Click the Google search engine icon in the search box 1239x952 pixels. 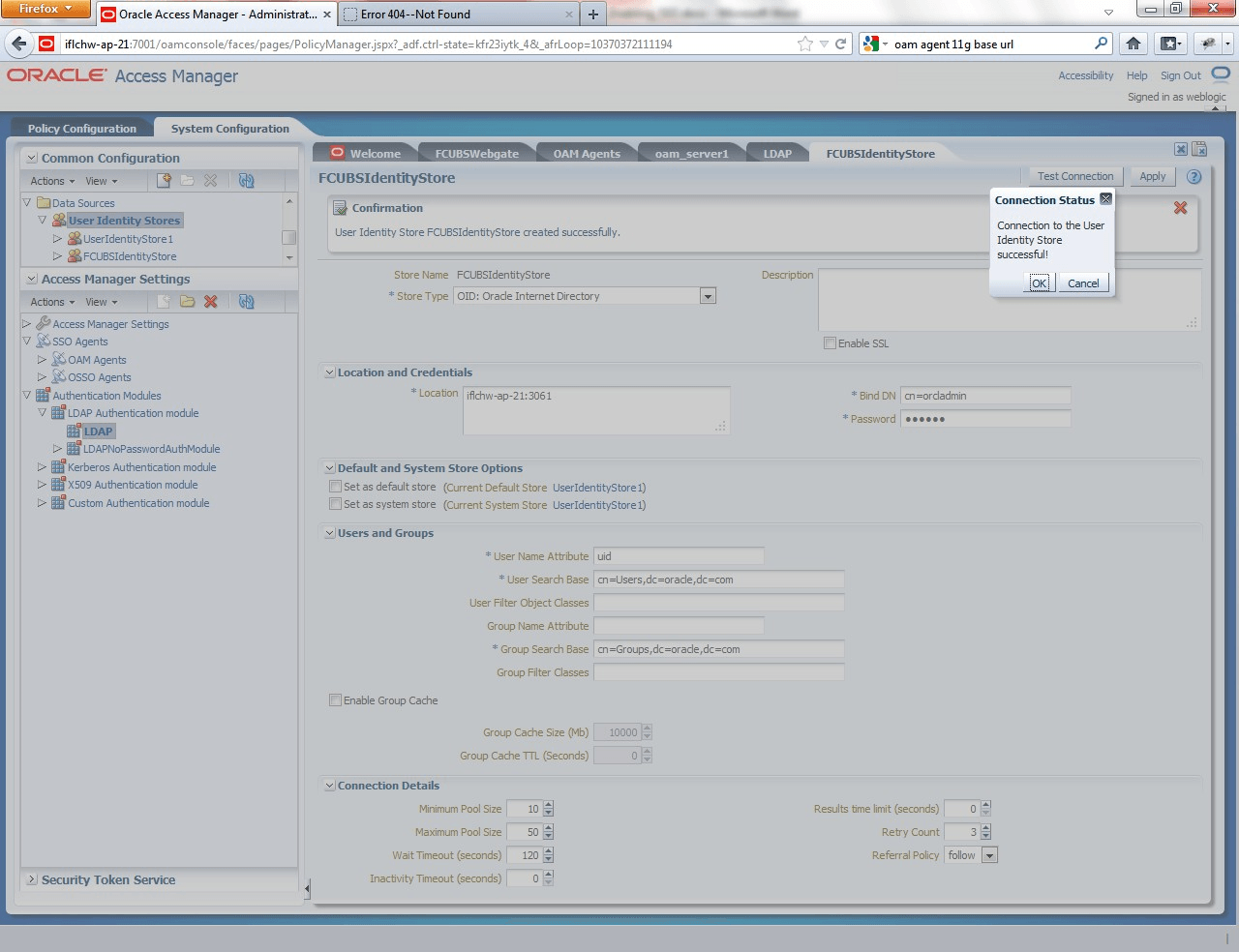(871, 44)
